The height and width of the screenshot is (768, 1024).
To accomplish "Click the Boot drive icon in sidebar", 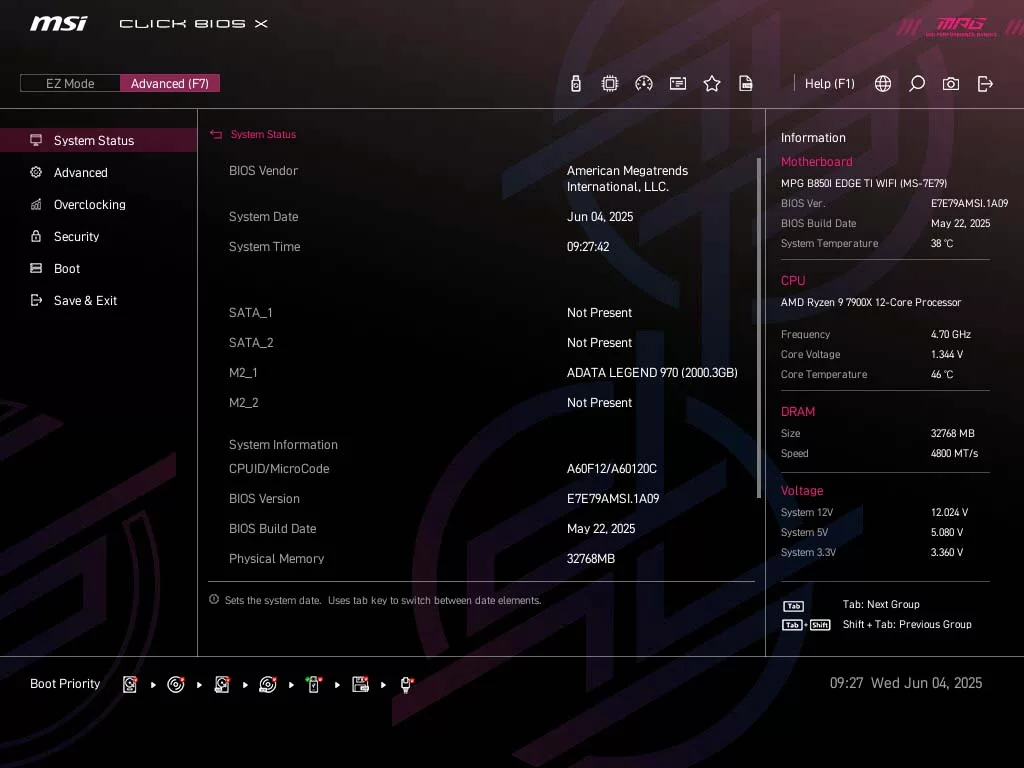I will coord(36,268).
